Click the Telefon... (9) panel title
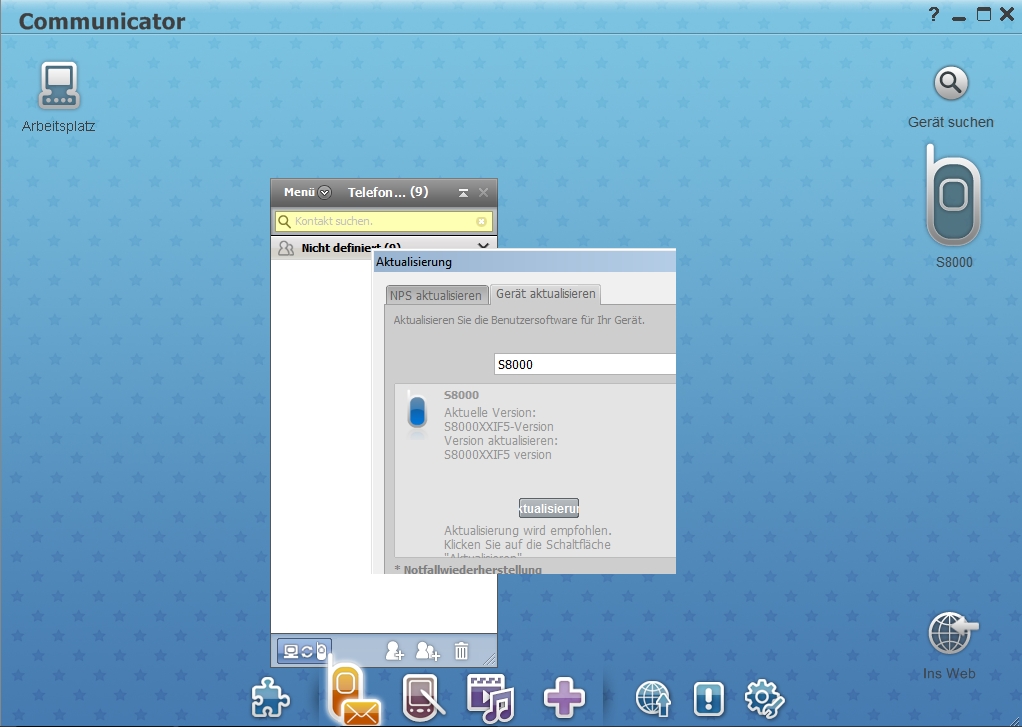The image size is (1022, 727). click(388, 192)
